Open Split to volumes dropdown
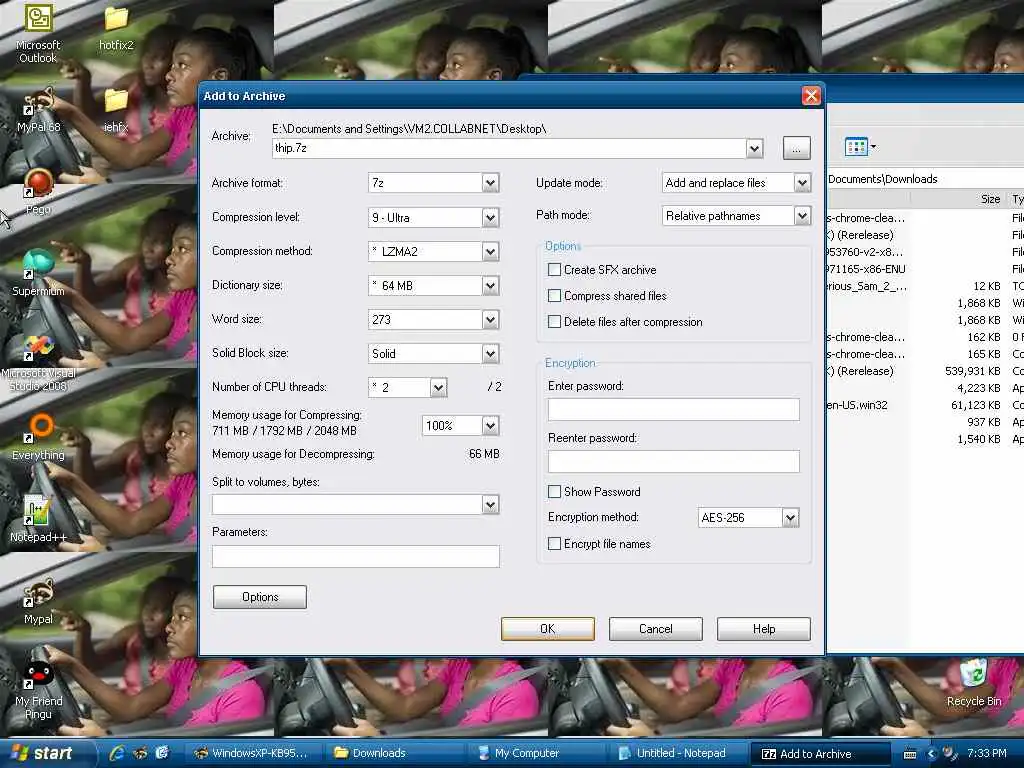This screenshot has height=768, width=1024. click(490, 504)
